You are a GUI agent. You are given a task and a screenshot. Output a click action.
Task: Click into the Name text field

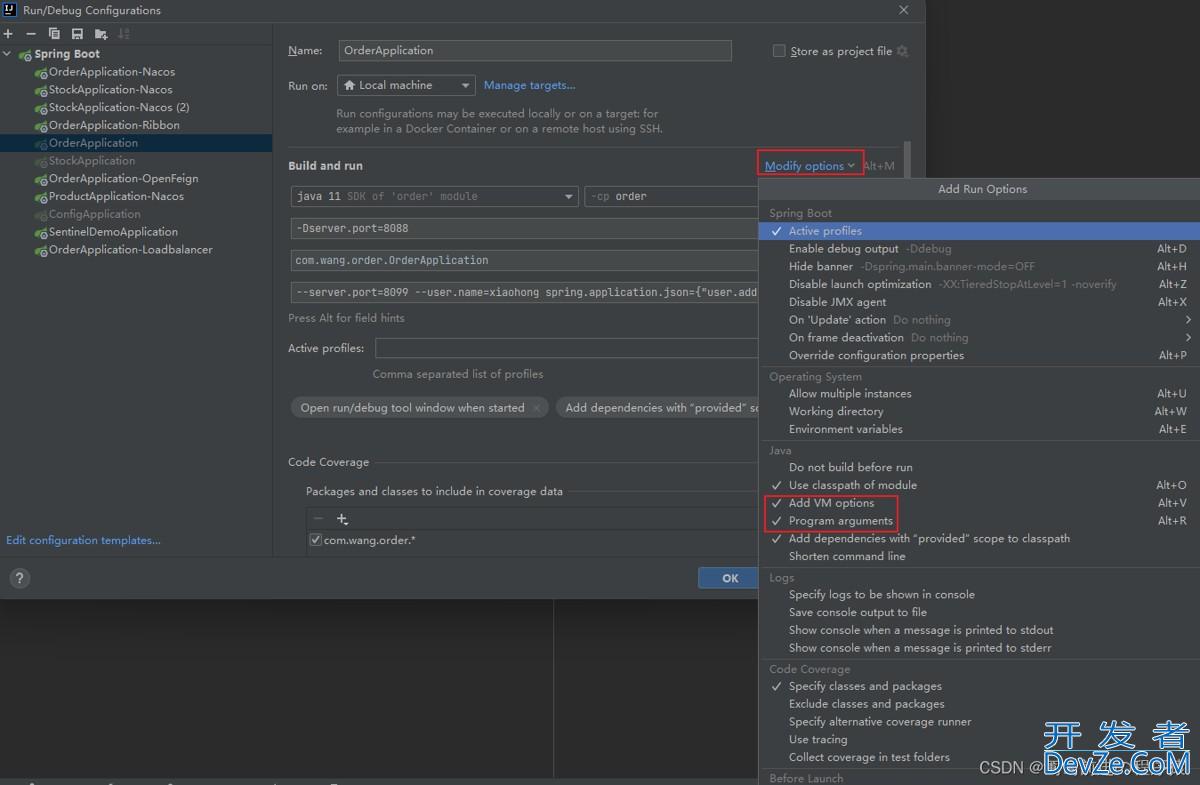point(534,50)
